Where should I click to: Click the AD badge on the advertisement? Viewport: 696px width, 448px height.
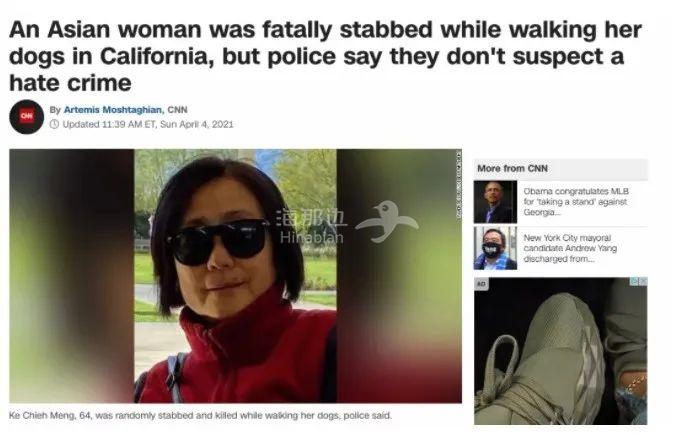(x=482, y=284)
